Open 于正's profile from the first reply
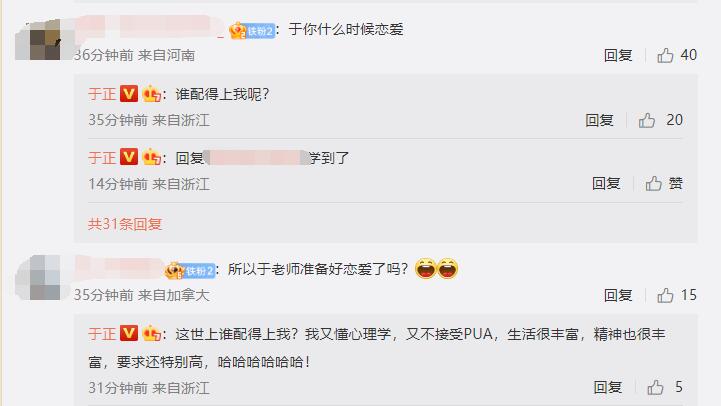Viewport: 721px width, 406px height. [102, 94]
